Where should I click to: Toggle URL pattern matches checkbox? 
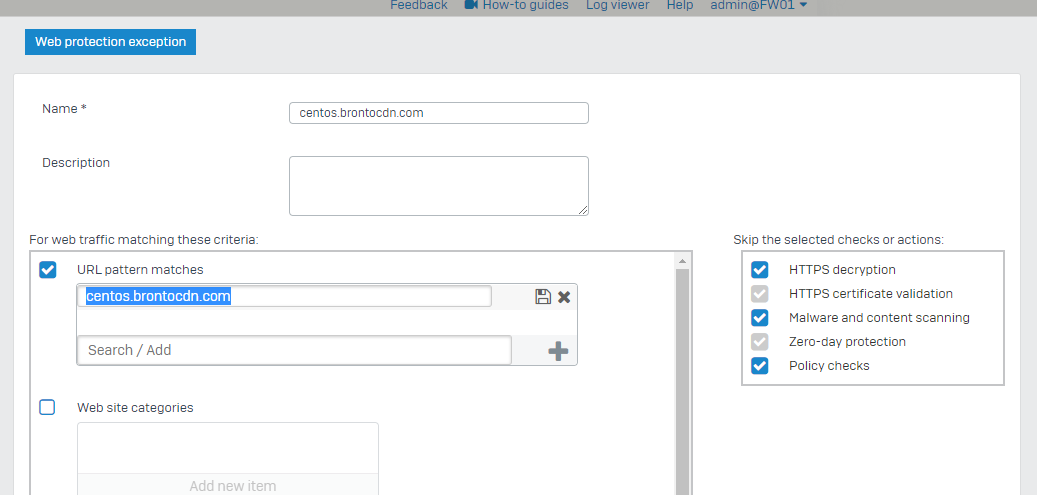click(x=48, y=269)
